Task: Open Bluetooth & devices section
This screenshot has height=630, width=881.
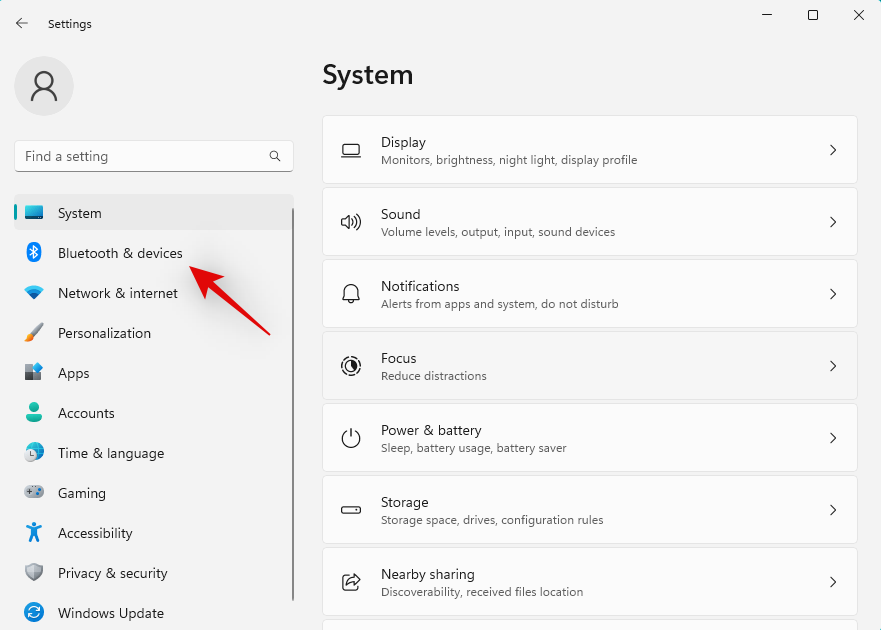Action: pos(153,253)
